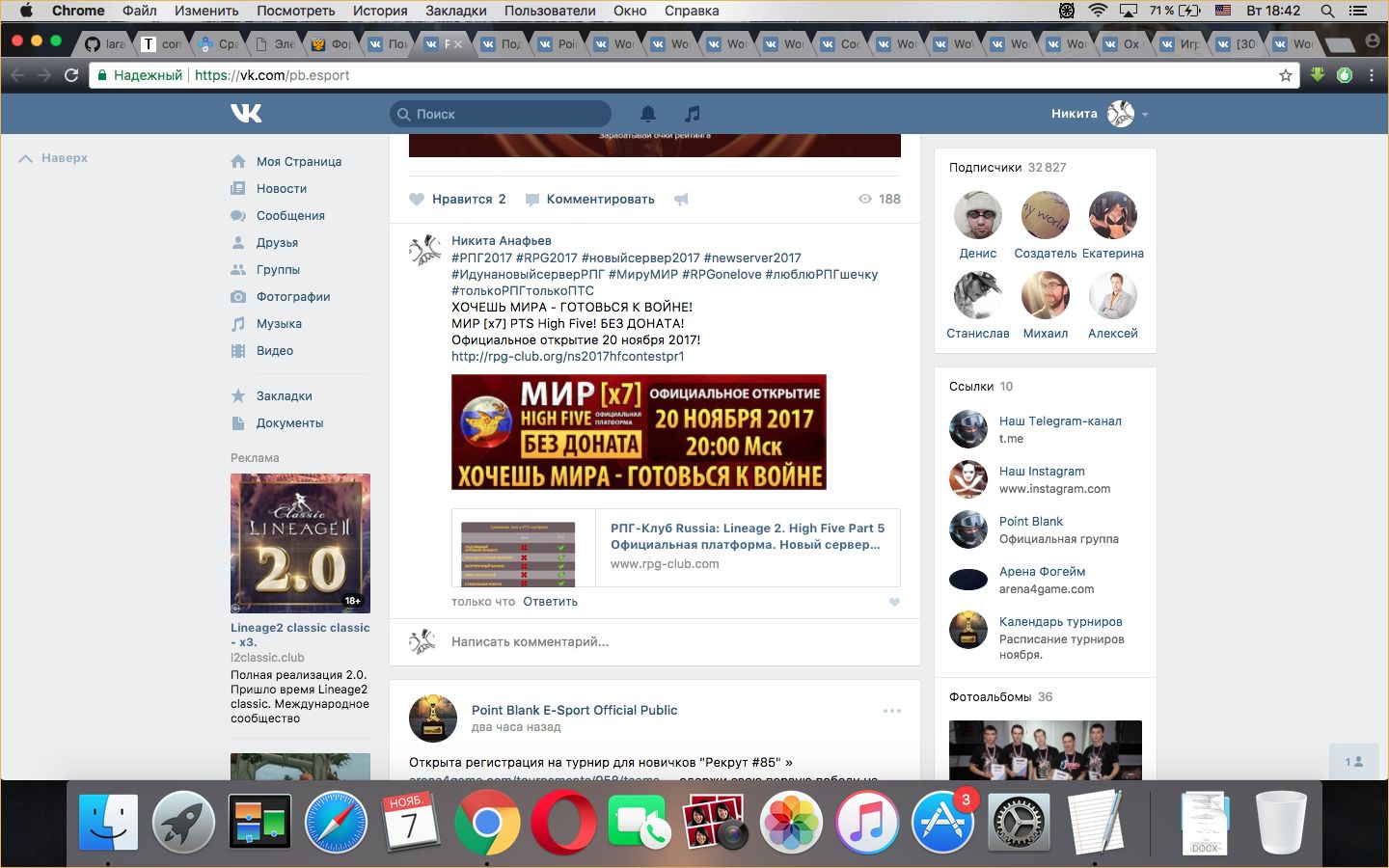Screen dimensions: 1389x868
Task: Open Календарь турниров link
Action: point(1061,622)
